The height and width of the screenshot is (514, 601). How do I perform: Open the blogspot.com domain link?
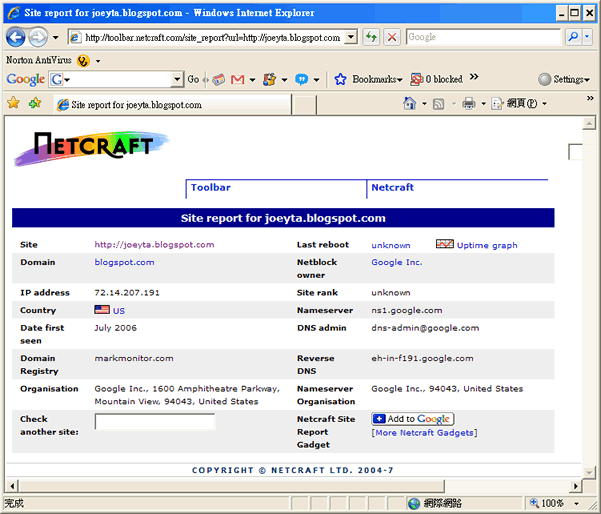124,262
